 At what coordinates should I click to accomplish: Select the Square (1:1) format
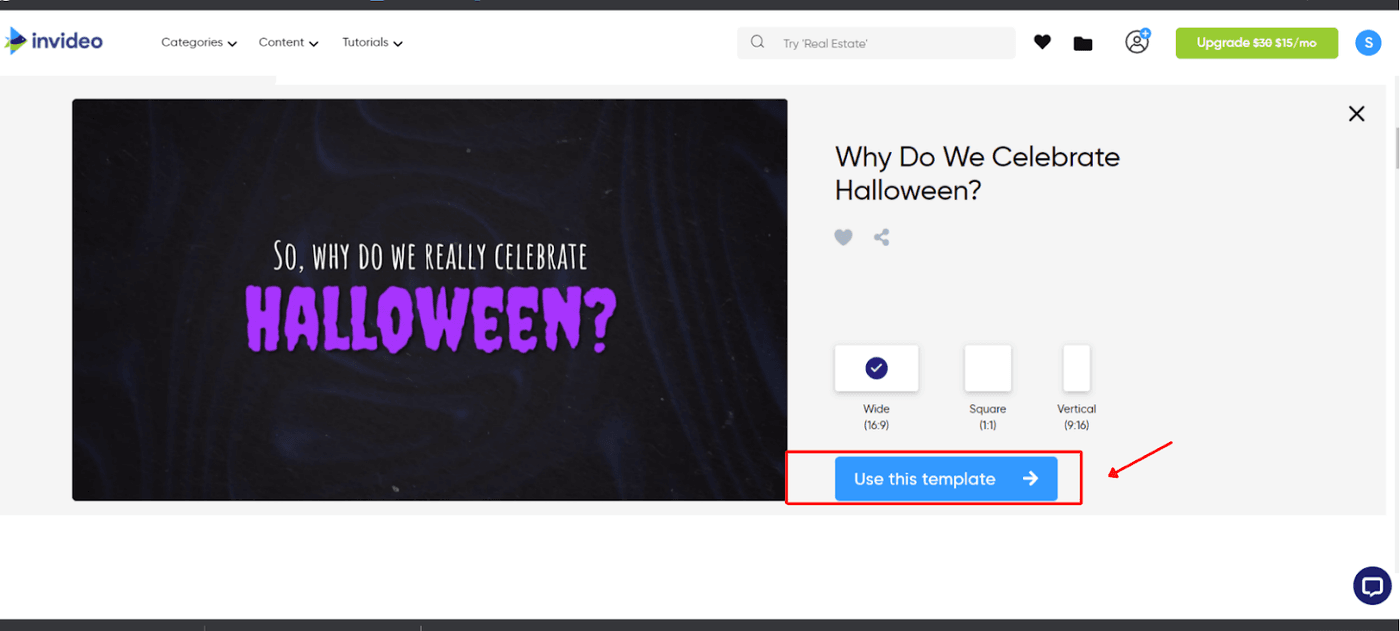(x=987, y=369)
